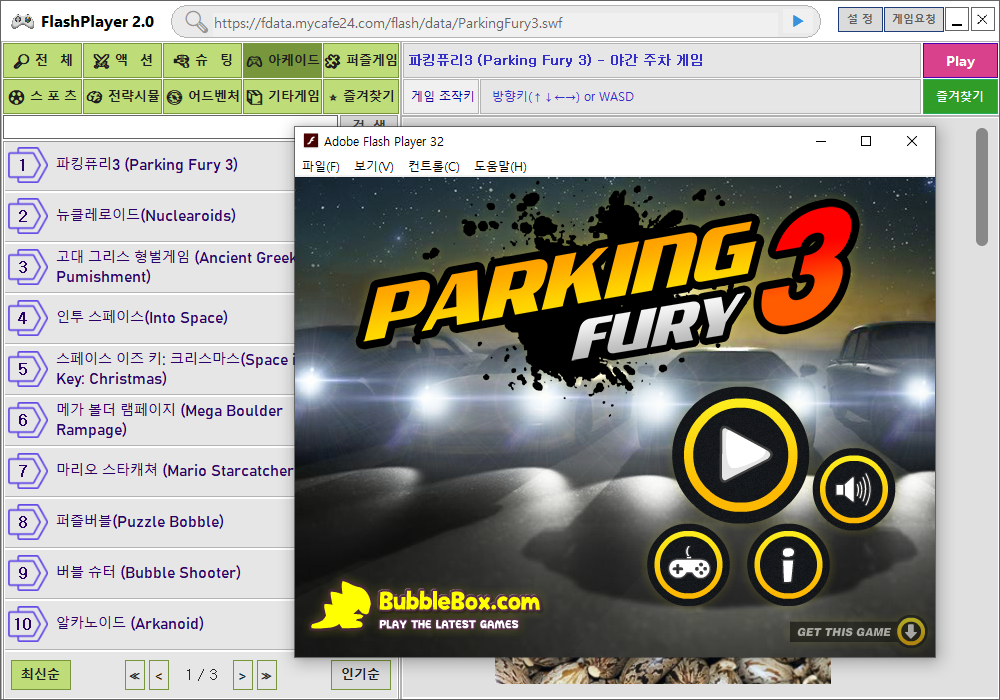Click the right panel vertical scrollbar
The image size is (1000, 700).
982,186
